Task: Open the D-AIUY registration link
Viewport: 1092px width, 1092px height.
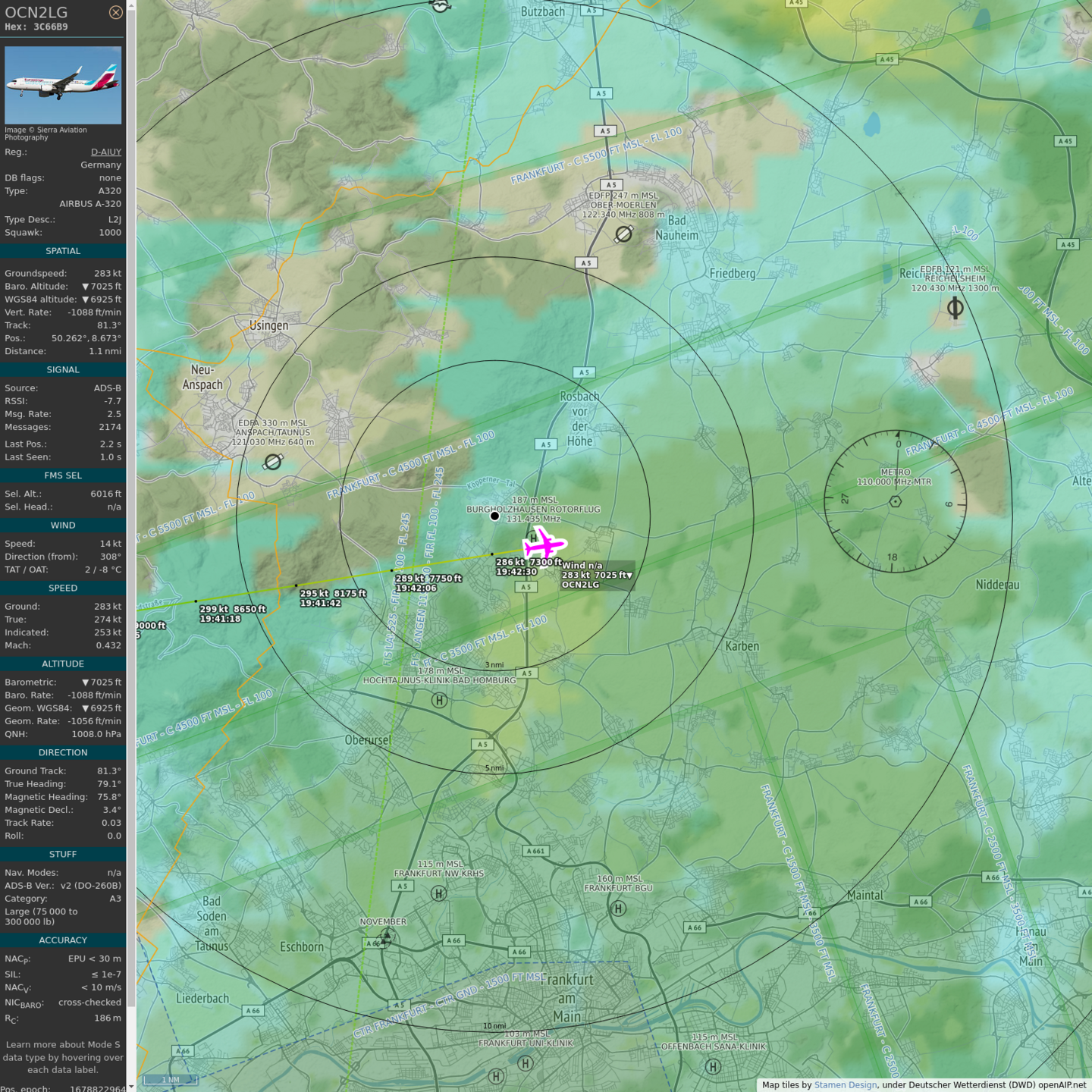Action: tap(105, 152)
